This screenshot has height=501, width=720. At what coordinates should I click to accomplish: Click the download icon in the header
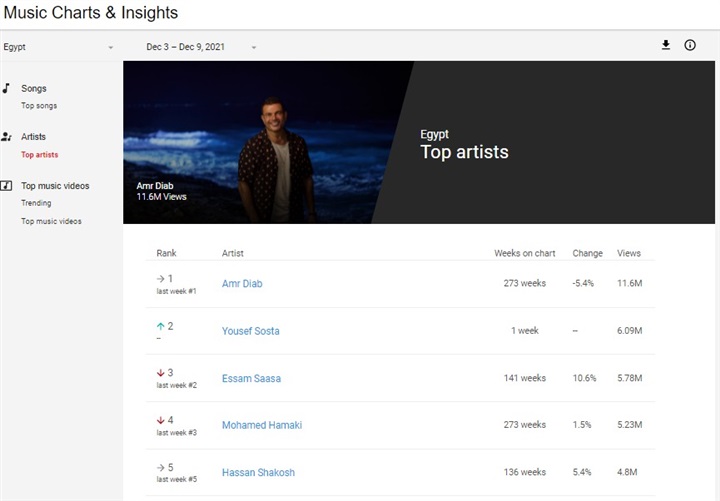[666, 45]
